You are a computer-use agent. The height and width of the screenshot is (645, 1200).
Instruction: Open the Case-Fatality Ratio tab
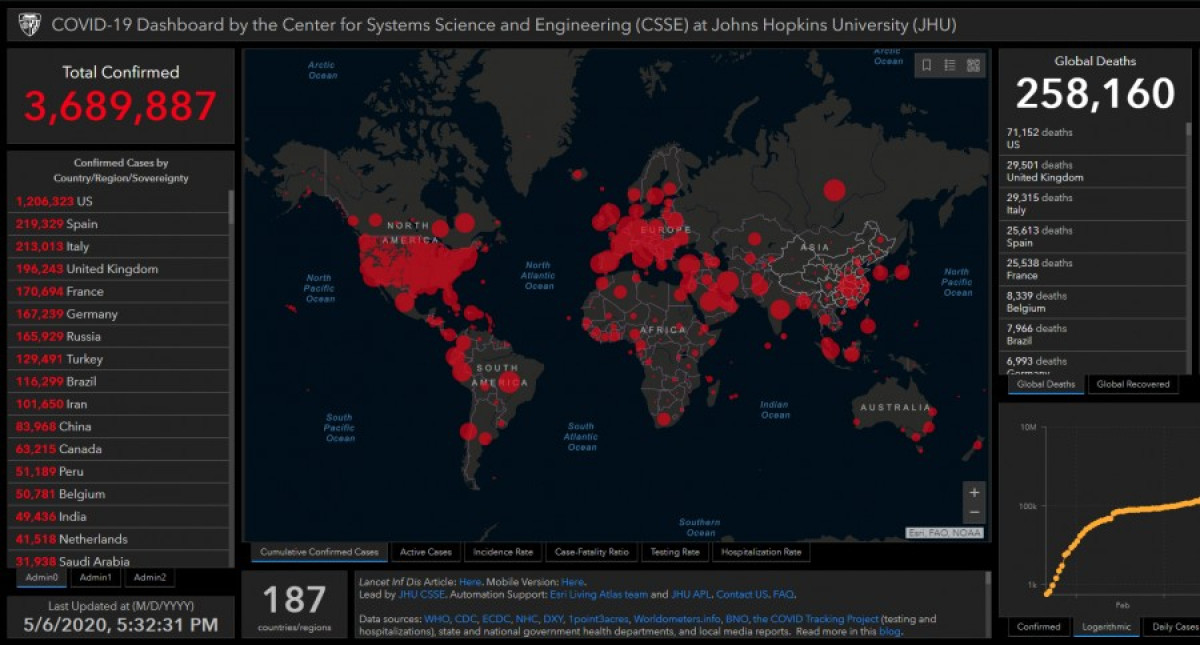(591, 552)
